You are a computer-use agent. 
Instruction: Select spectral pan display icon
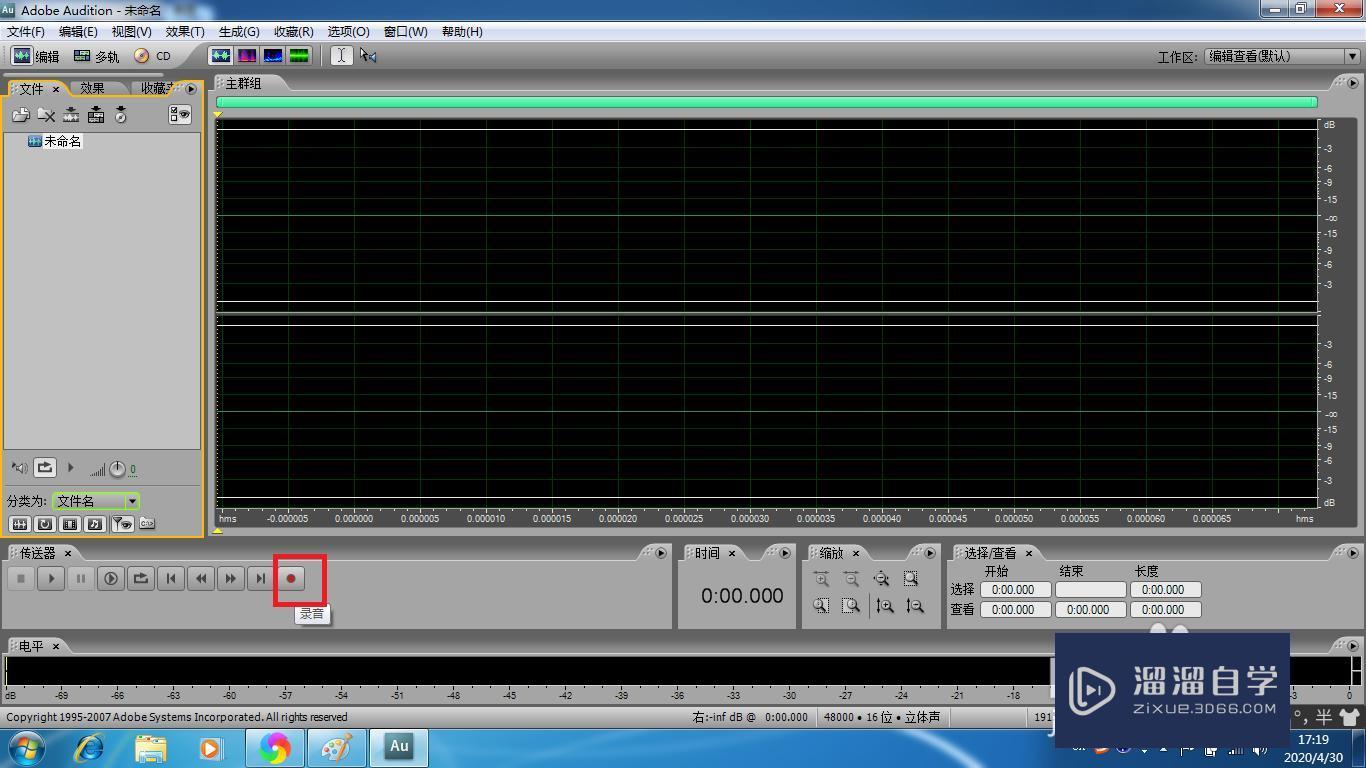point(273,56)
